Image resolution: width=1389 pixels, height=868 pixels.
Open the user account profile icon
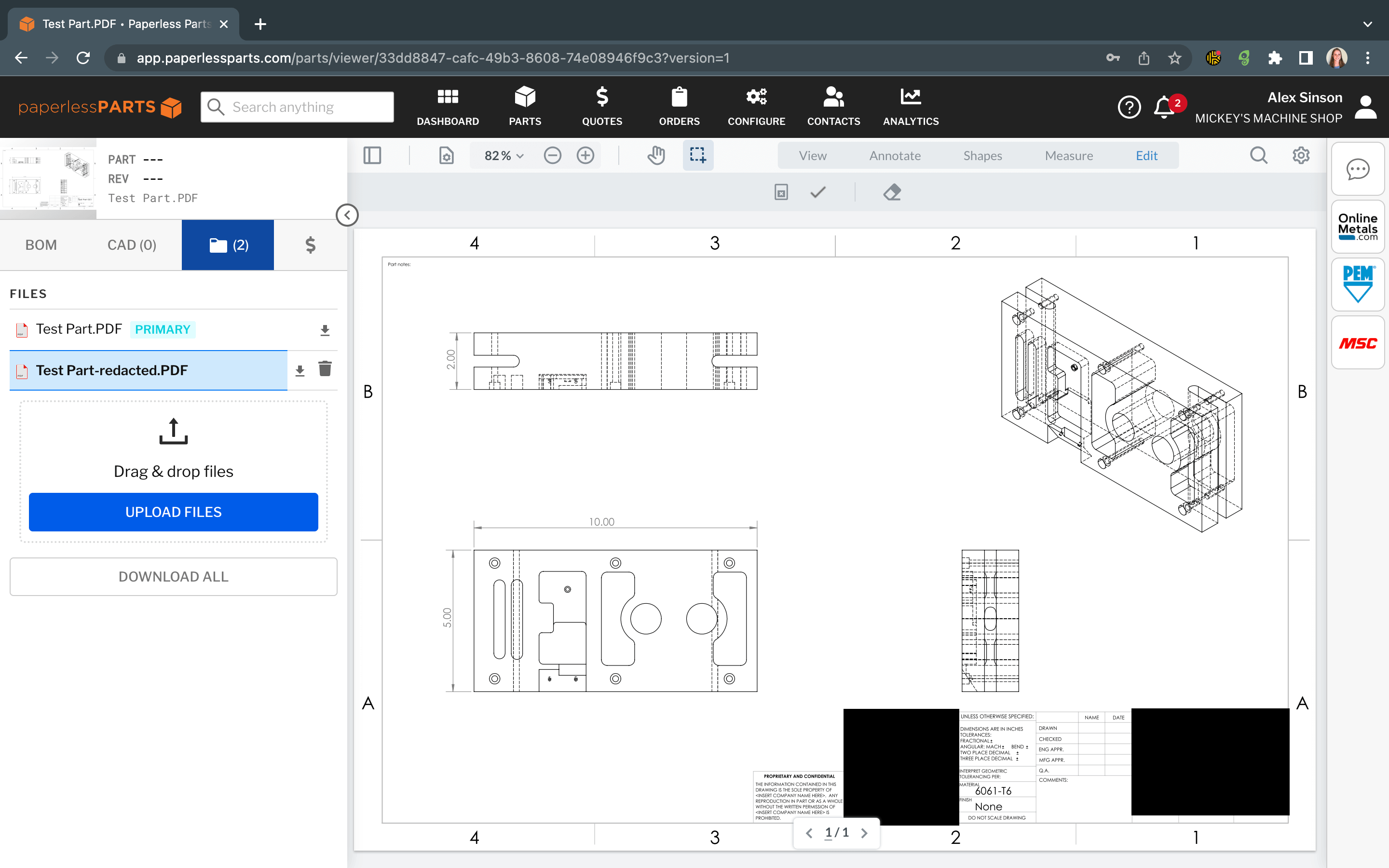(x=1366, y=108)
